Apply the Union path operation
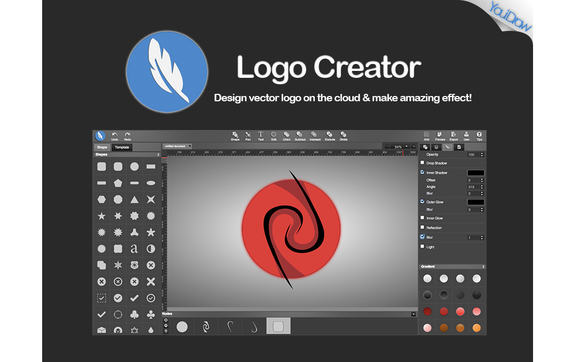580x362 pixels. 287,136
